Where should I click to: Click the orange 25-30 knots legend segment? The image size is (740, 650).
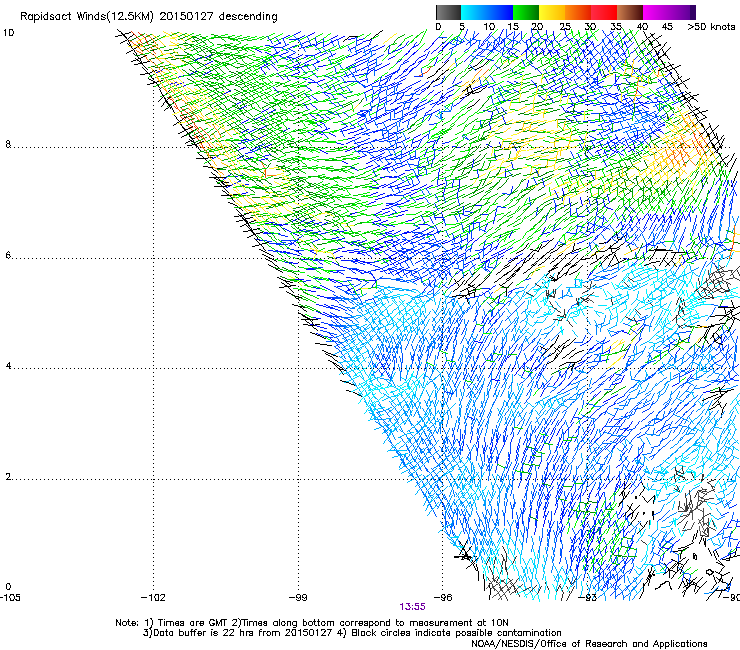pos(578,12)
